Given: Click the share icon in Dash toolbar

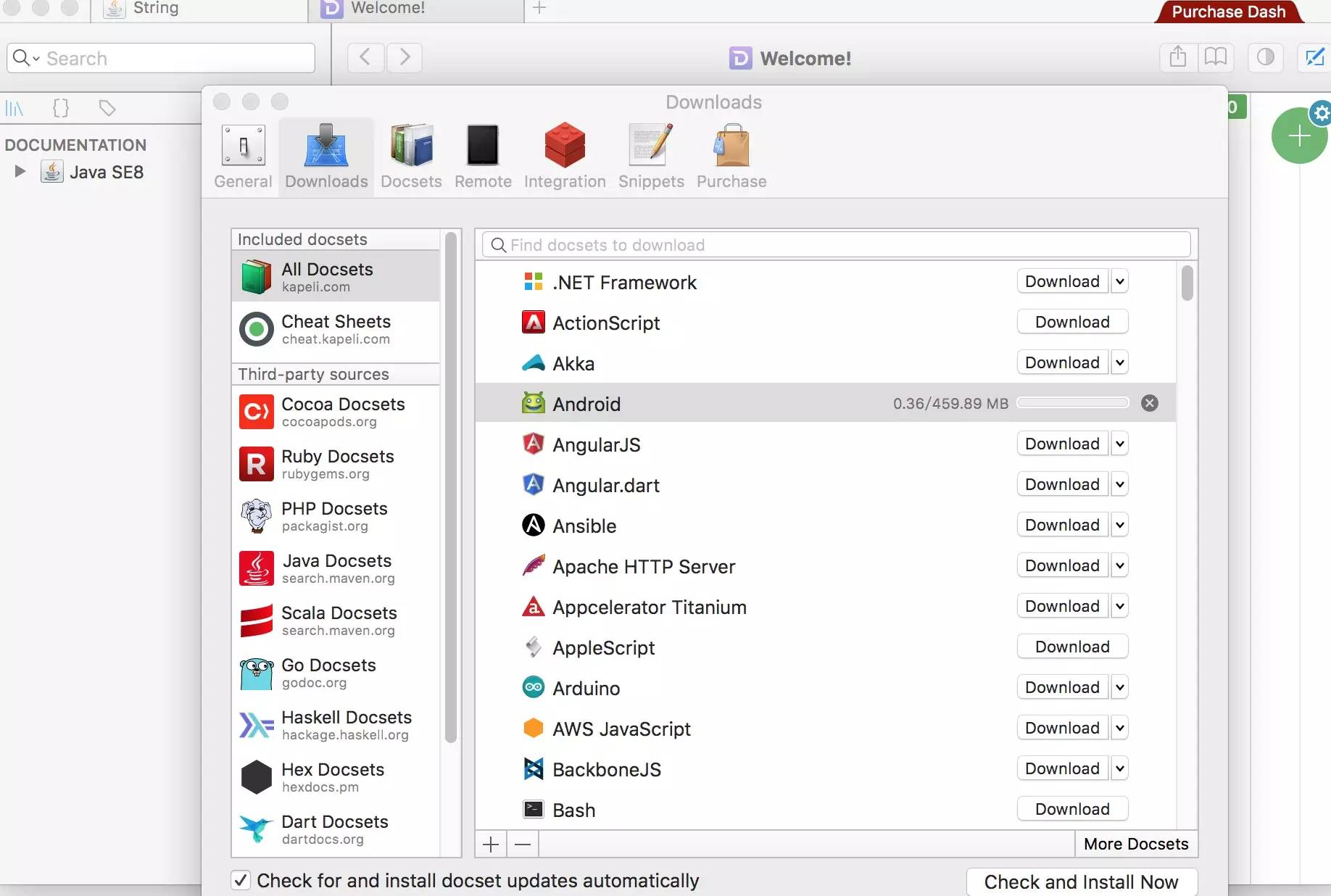Looking at the screenshot, I should pos(1178,57).
